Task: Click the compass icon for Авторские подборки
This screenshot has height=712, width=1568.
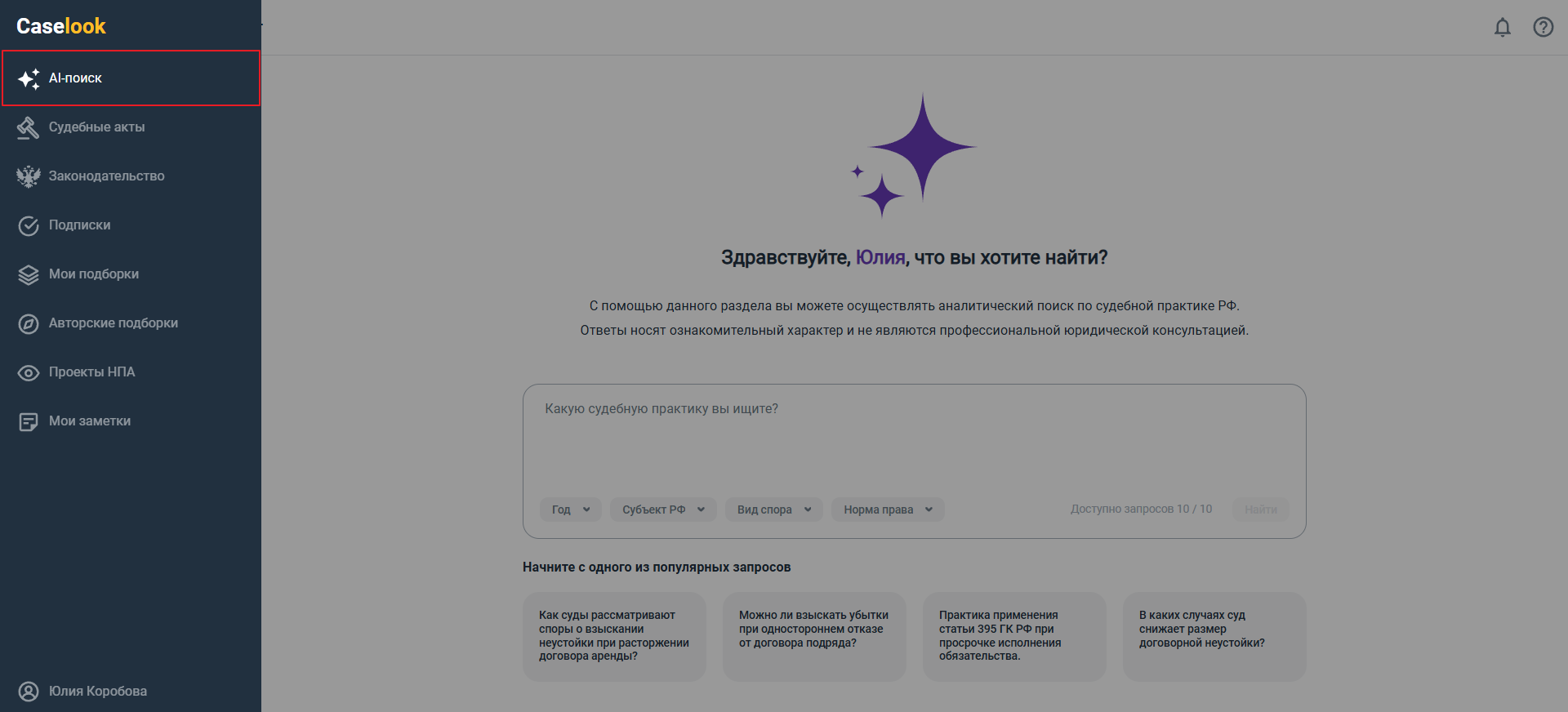Action: click(29, 323)
